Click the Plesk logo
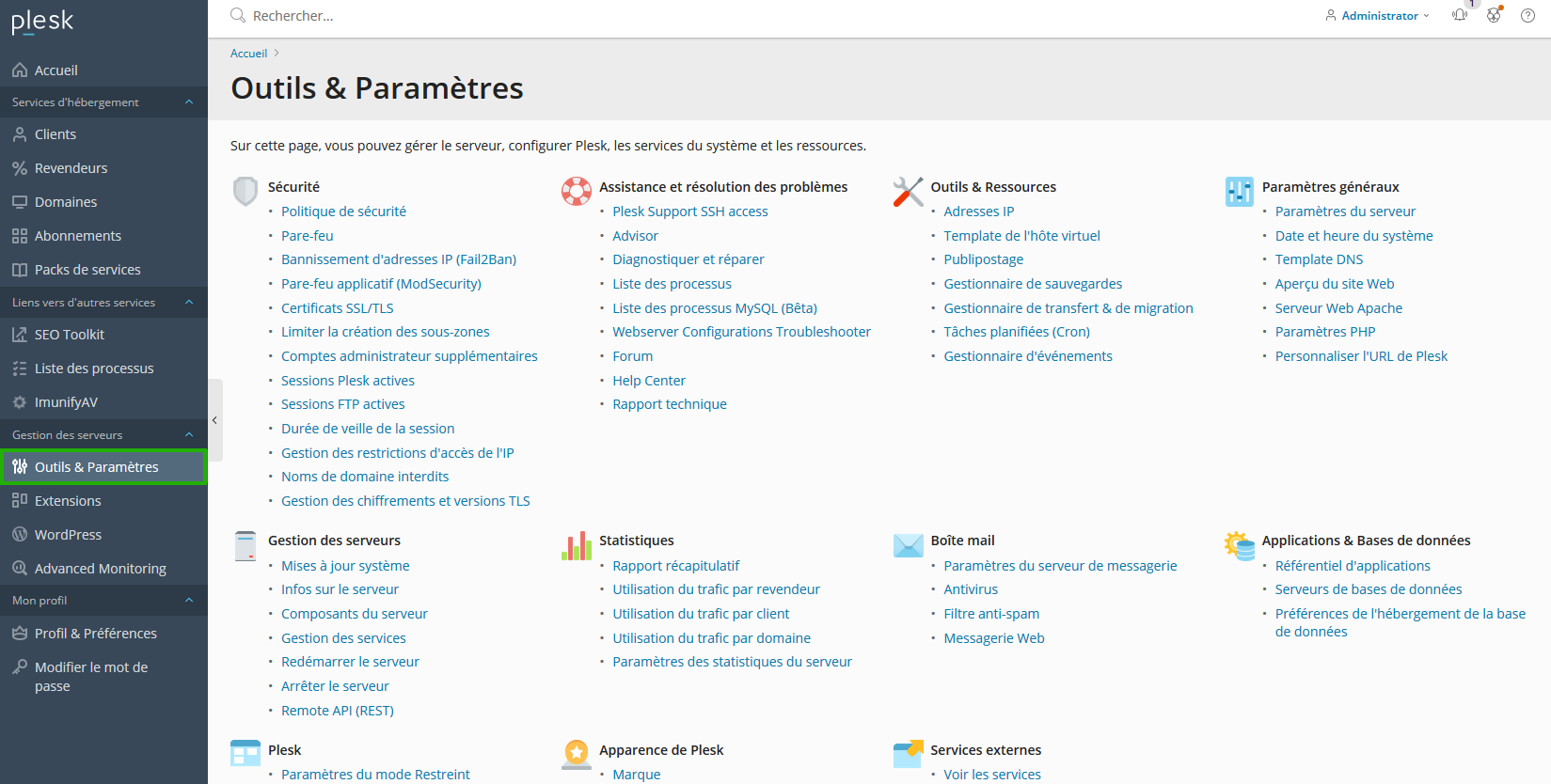This screenshot has height=784, width=1551. 42,21
